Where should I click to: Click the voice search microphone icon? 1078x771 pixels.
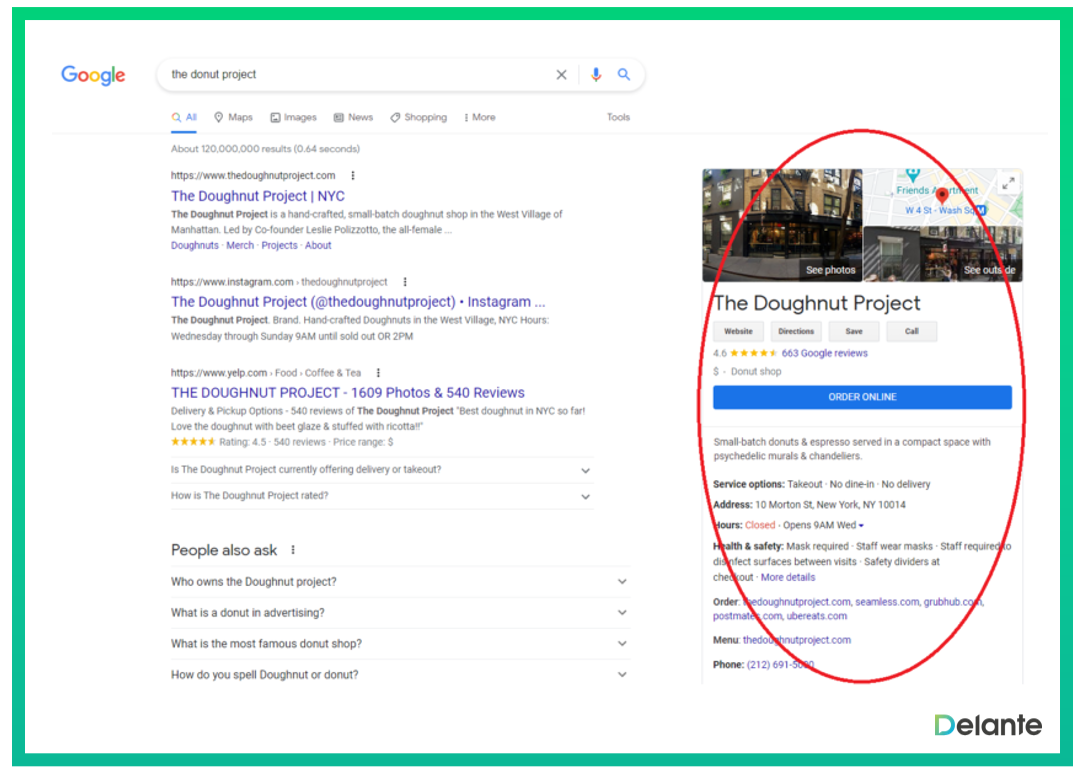[596, 75]
